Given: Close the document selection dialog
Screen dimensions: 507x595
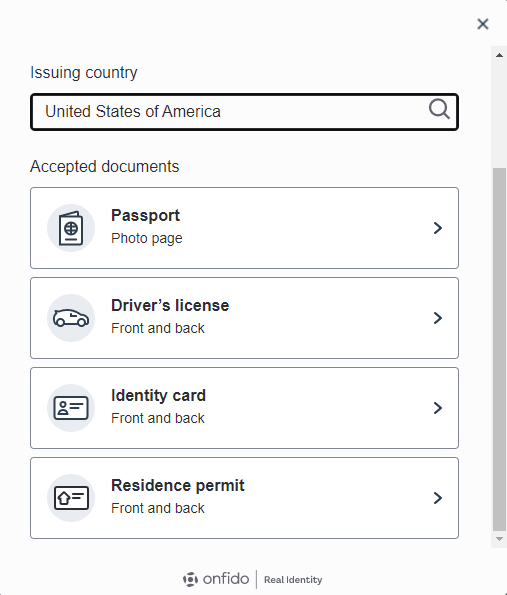Looking at the screenshot, I should [483, 24].
